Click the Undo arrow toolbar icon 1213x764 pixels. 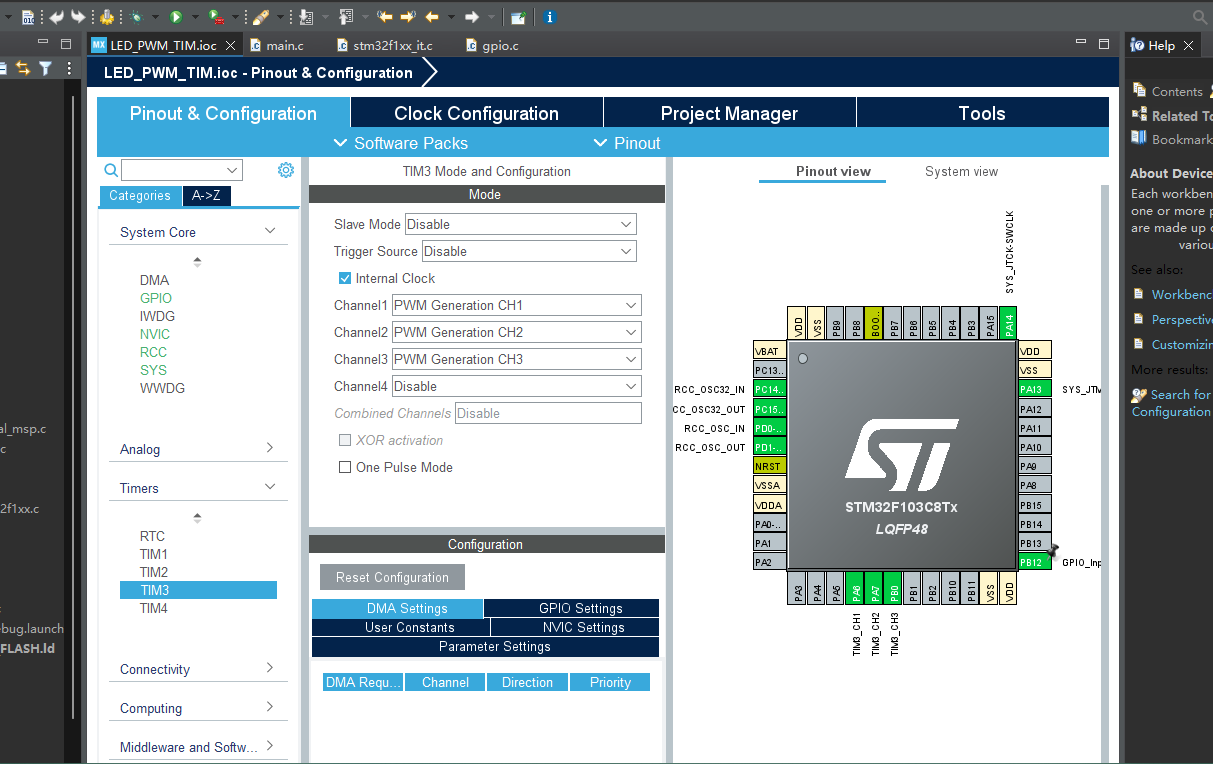click(56, 17)
